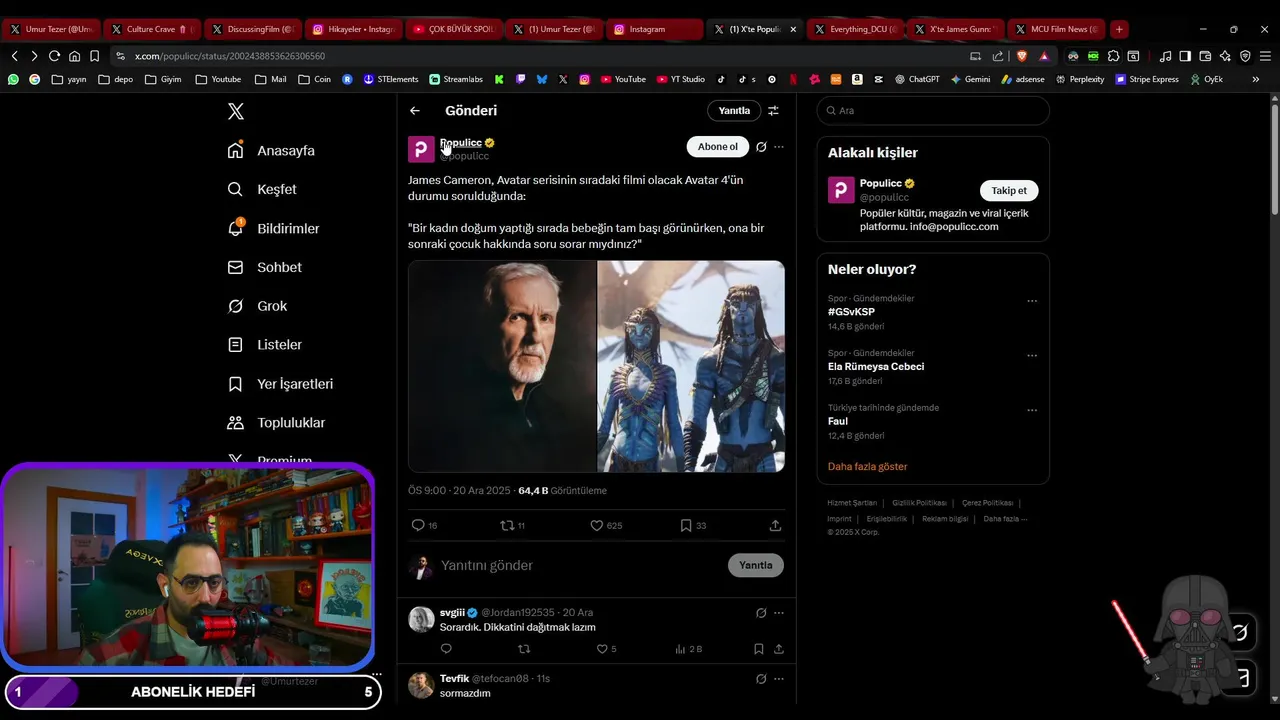The width and height of the screenshot is (1280, 720).
Task: Open the browser main menu
Action: pyautogui.click(x=1265, y=56)
